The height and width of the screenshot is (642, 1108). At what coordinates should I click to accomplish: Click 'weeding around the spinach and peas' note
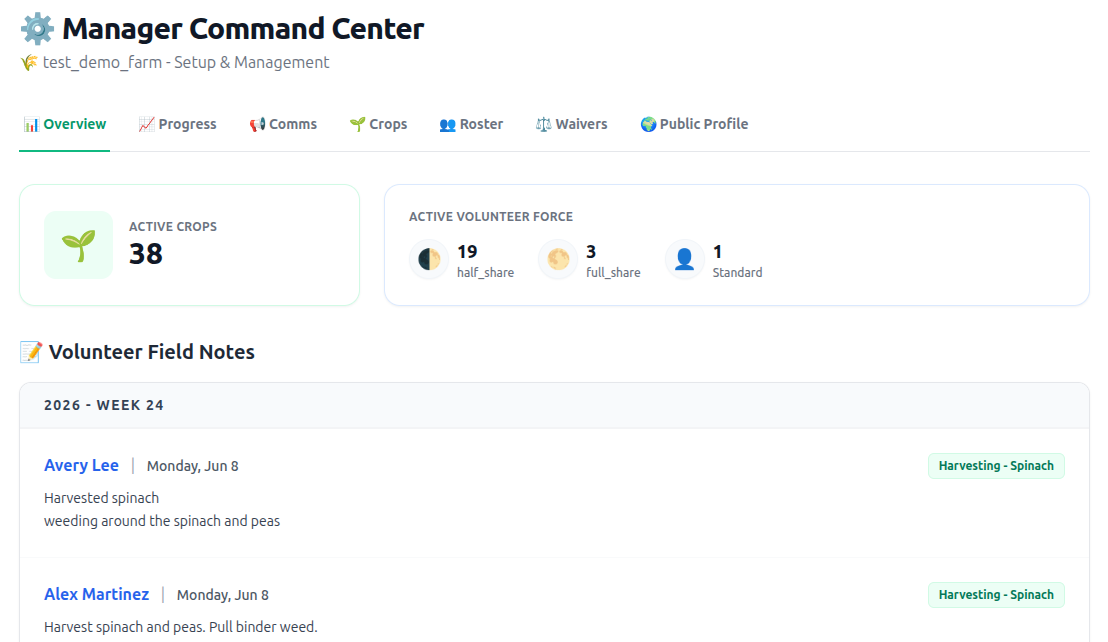[162, 521]
